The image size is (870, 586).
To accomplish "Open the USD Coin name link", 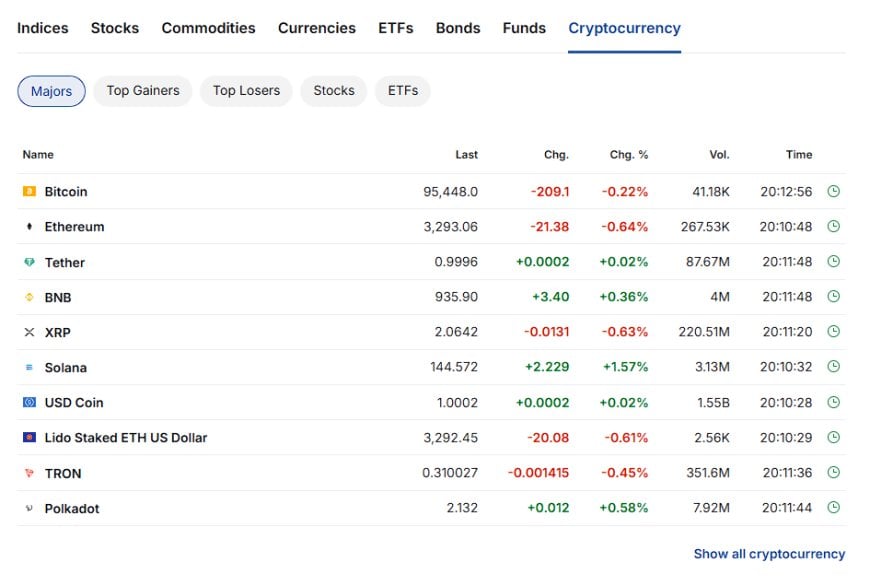I will (74, 402).
